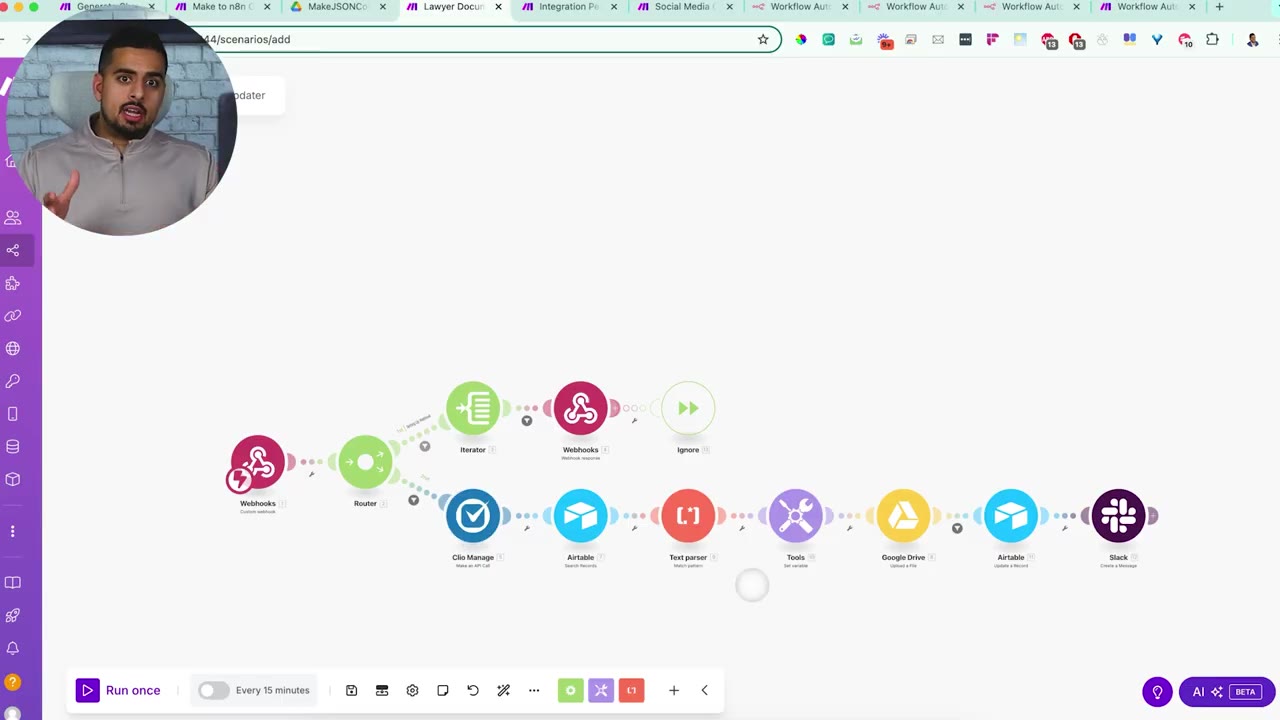Viewport: 1280px width, 720px height.
Task: Click the wrench icon after Webhooks trigger
Action: coord(312,474)
